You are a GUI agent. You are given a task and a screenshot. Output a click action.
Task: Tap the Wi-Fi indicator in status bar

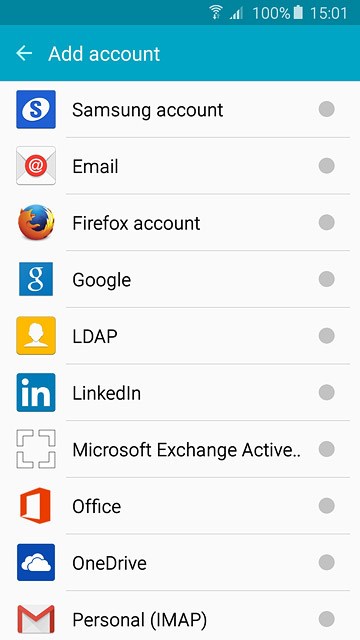point(216,12)
